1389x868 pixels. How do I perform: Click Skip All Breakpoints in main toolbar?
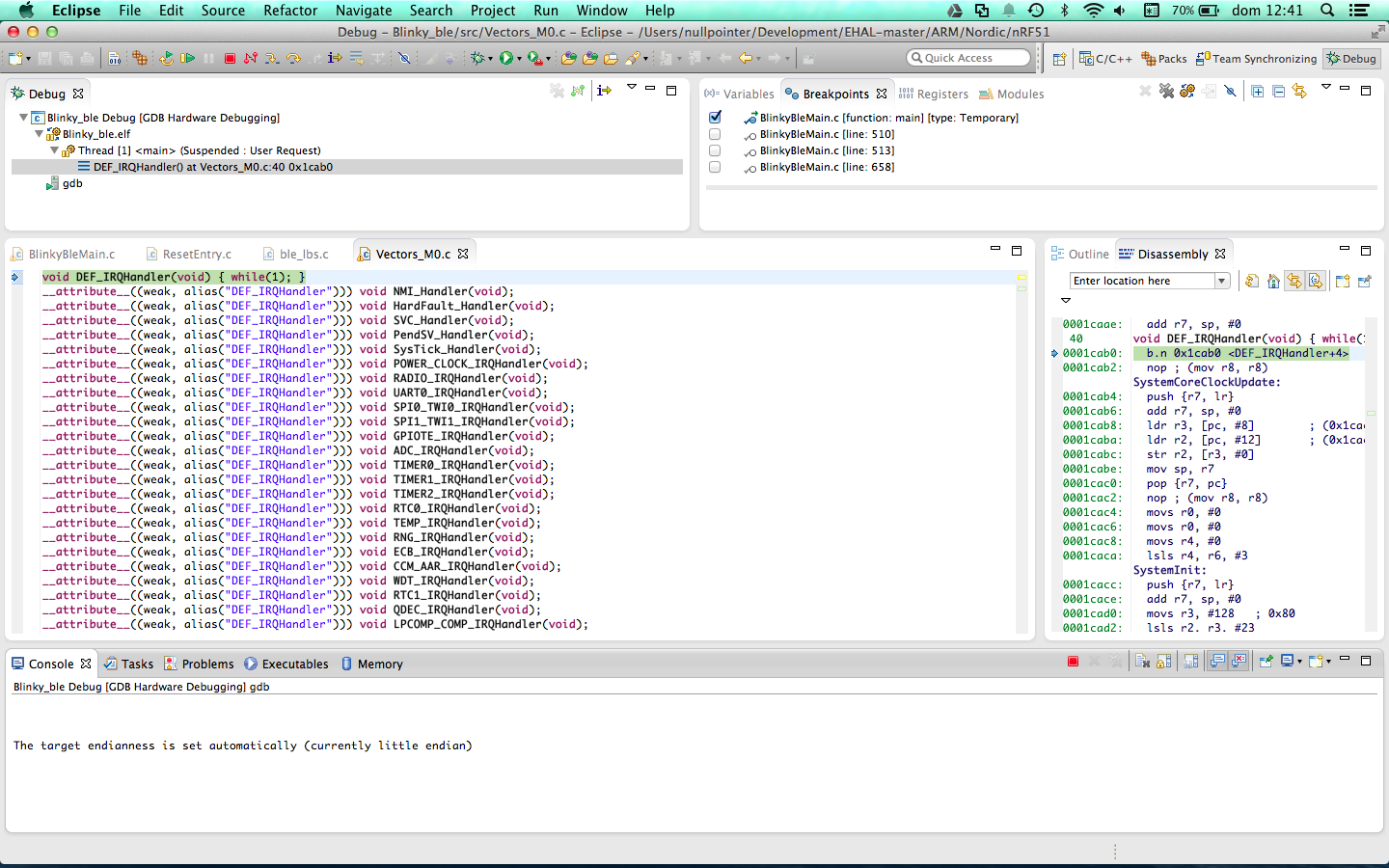click(404, 58)
